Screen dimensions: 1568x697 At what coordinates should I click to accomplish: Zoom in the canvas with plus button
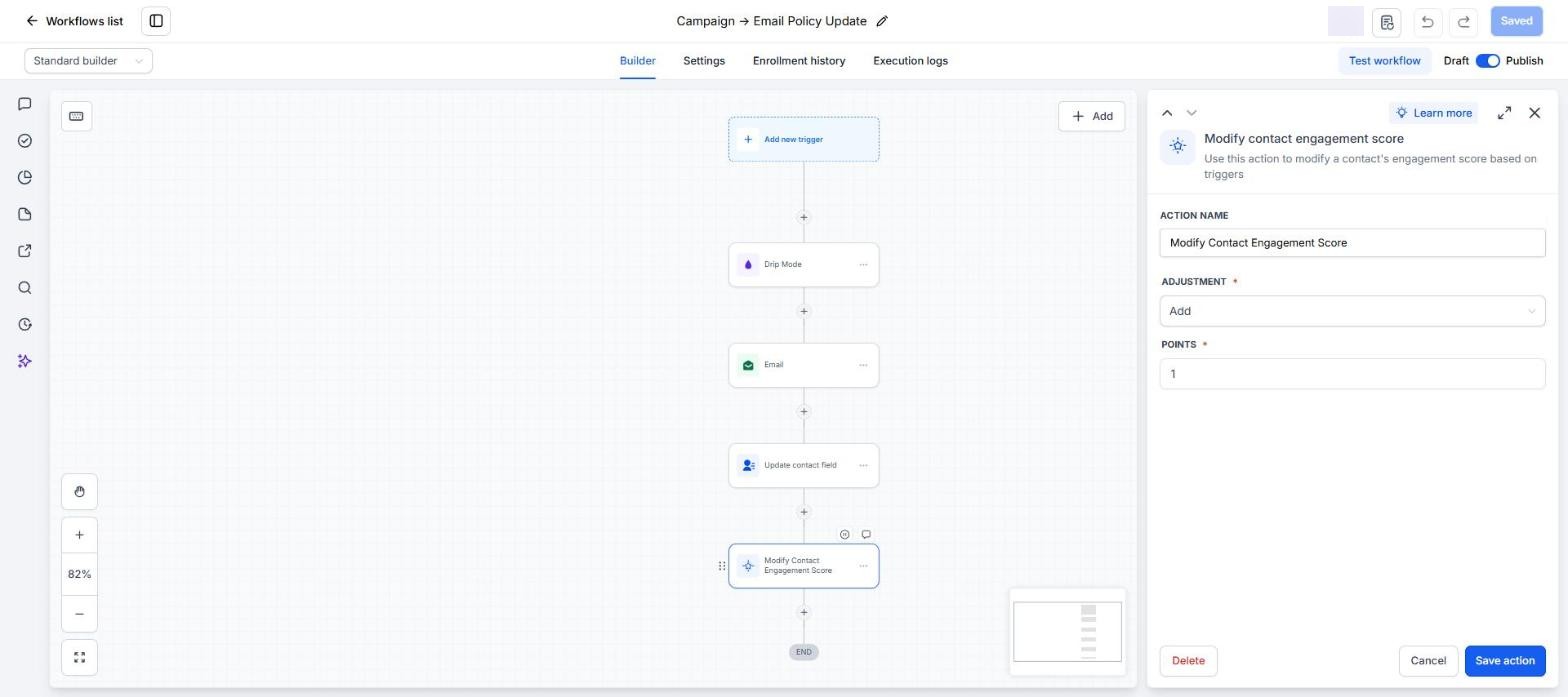tap(79, 535)
